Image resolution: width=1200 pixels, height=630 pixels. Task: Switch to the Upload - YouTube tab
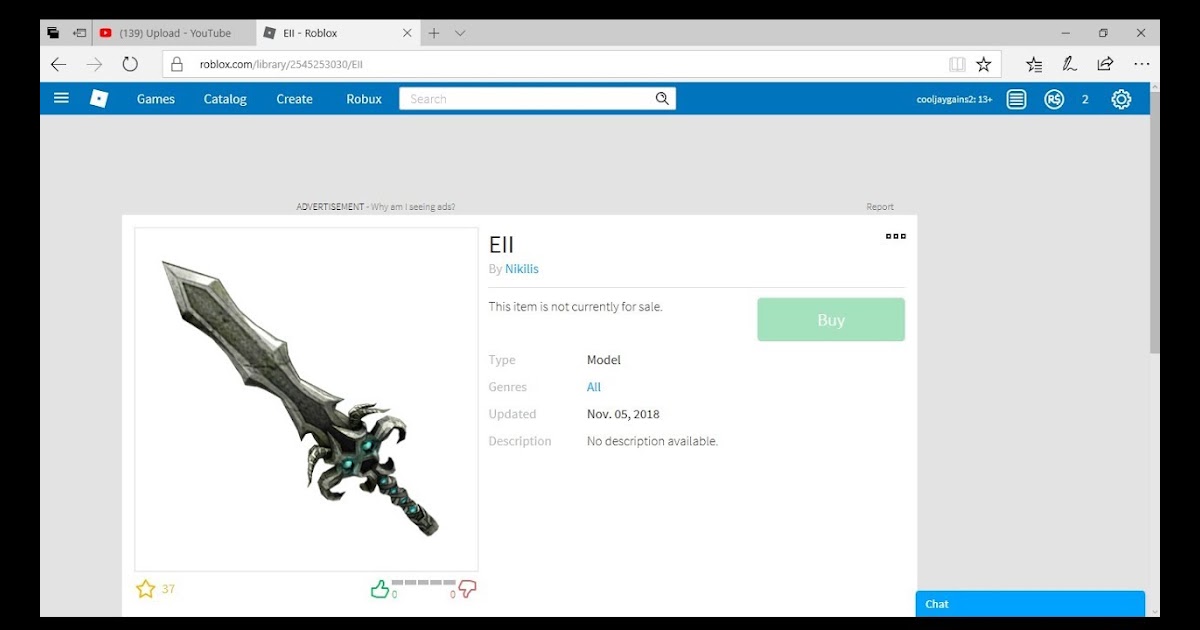point(174,33)
